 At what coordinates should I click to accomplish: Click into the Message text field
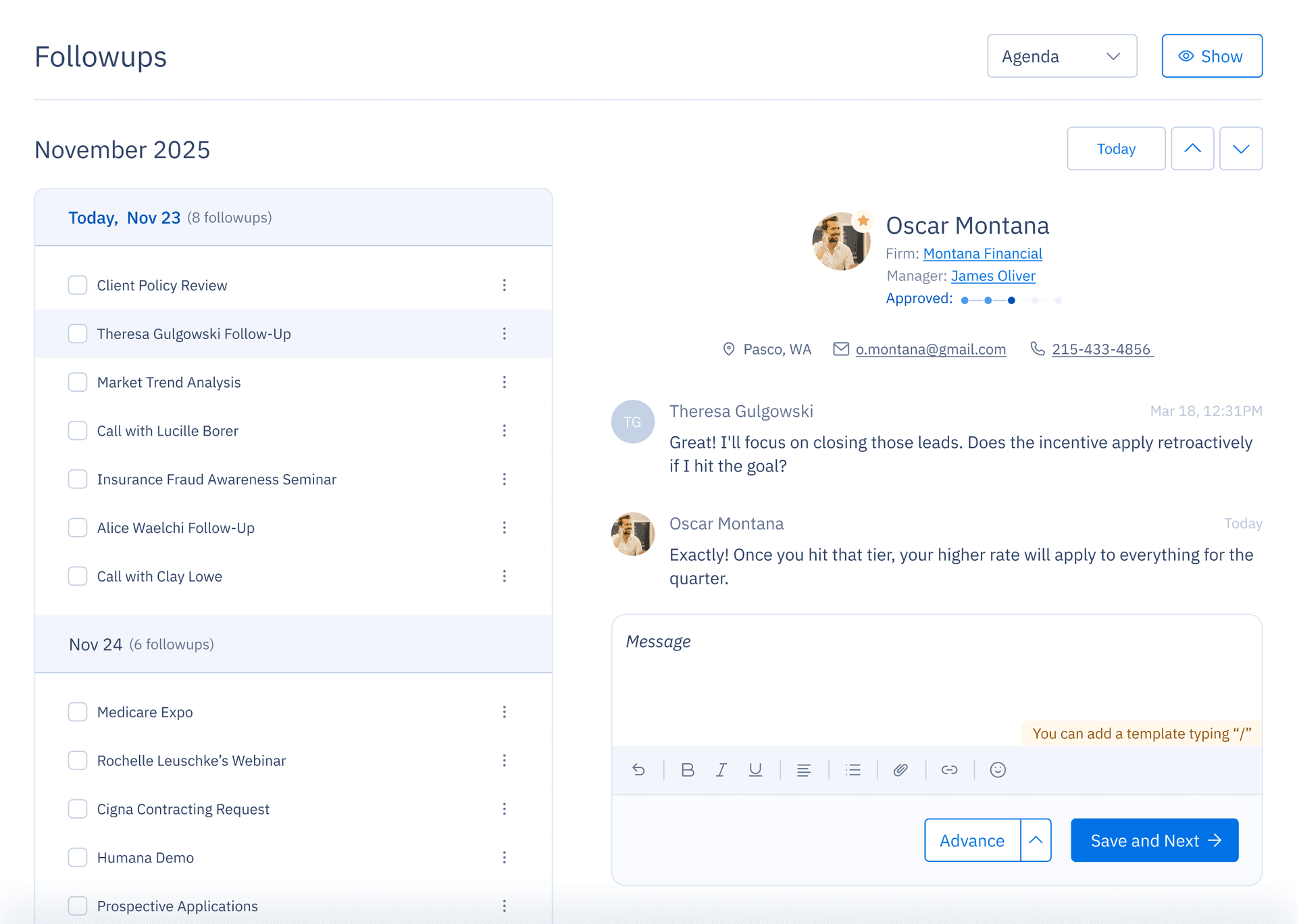pos(936,675)
